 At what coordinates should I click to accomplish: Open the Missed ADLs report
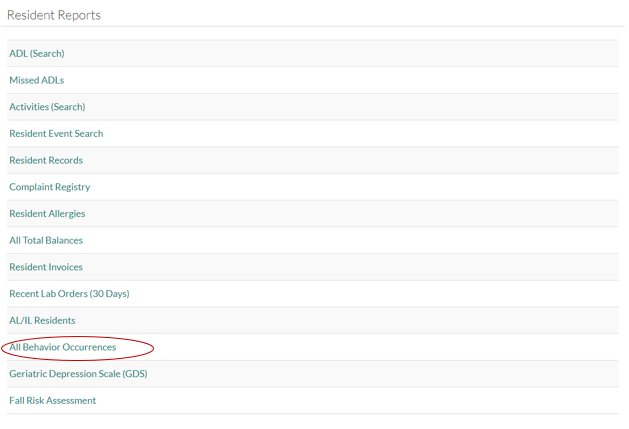[36, 80]
